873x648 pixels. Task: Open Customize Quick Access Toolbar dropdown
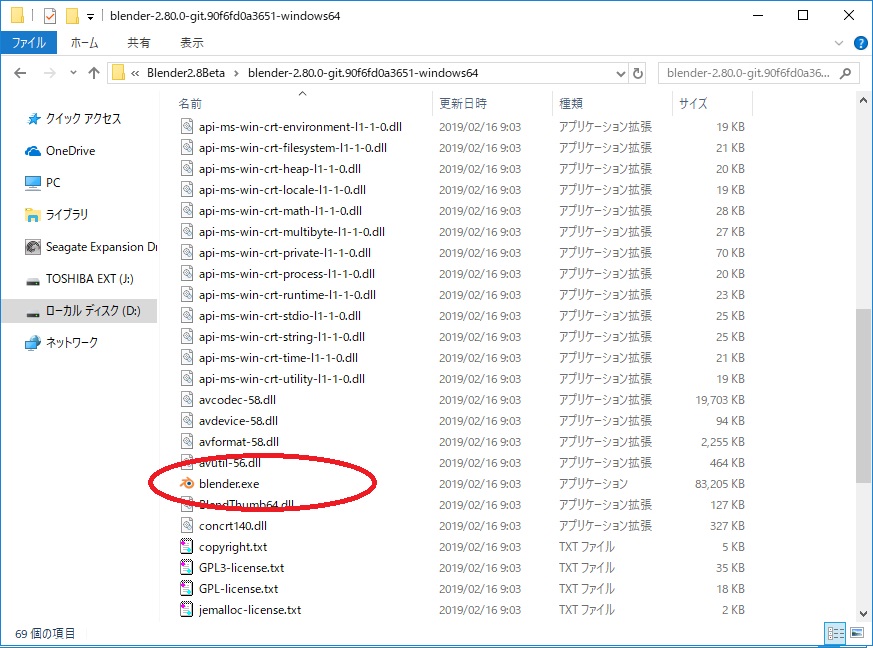(90, 17)
